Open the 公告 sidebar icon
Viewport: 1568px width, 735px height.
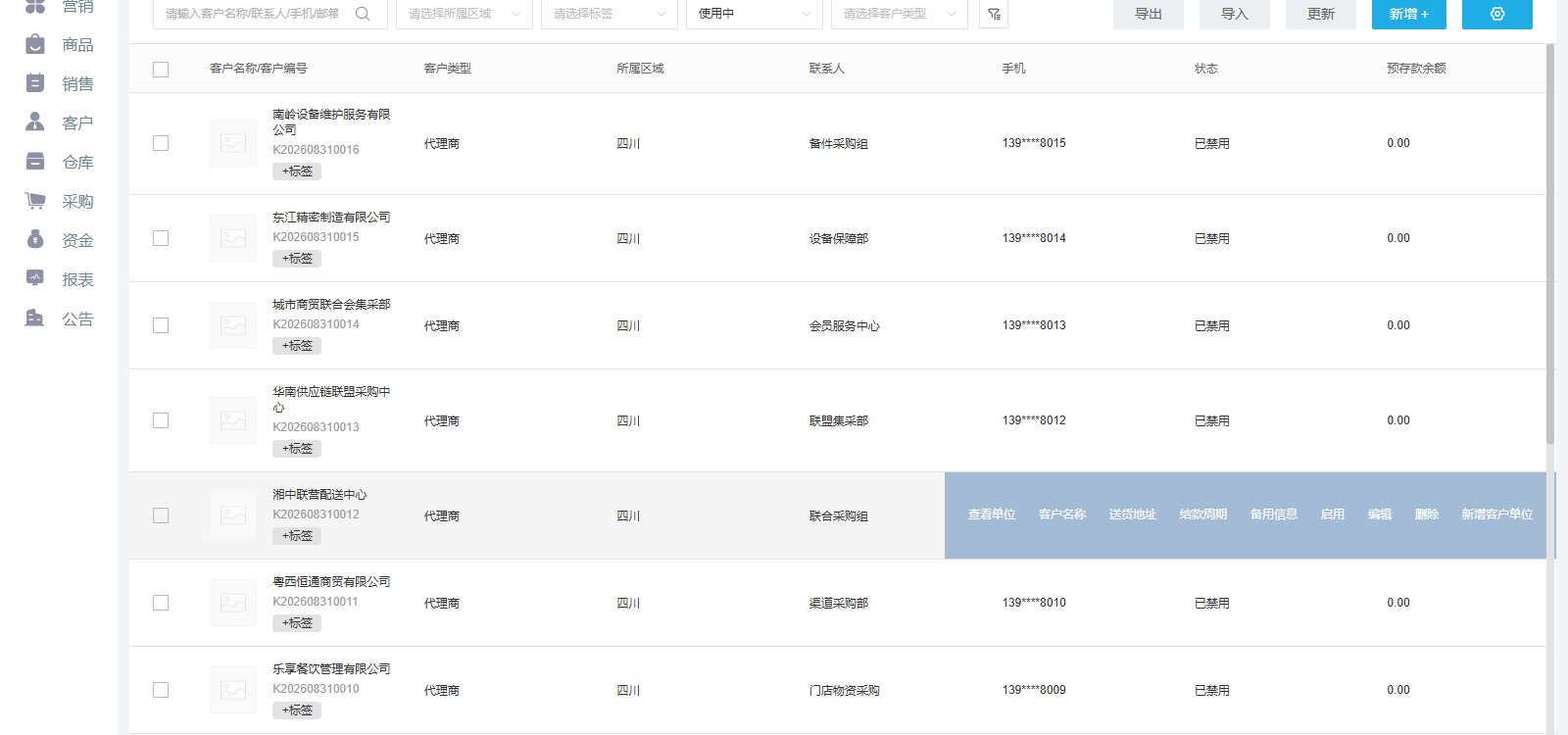point(35,318)
